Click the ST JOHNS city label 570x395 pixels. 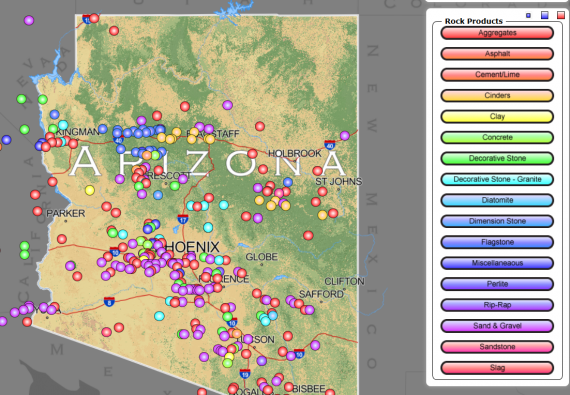pyautogui.click(x=338, y=181)
